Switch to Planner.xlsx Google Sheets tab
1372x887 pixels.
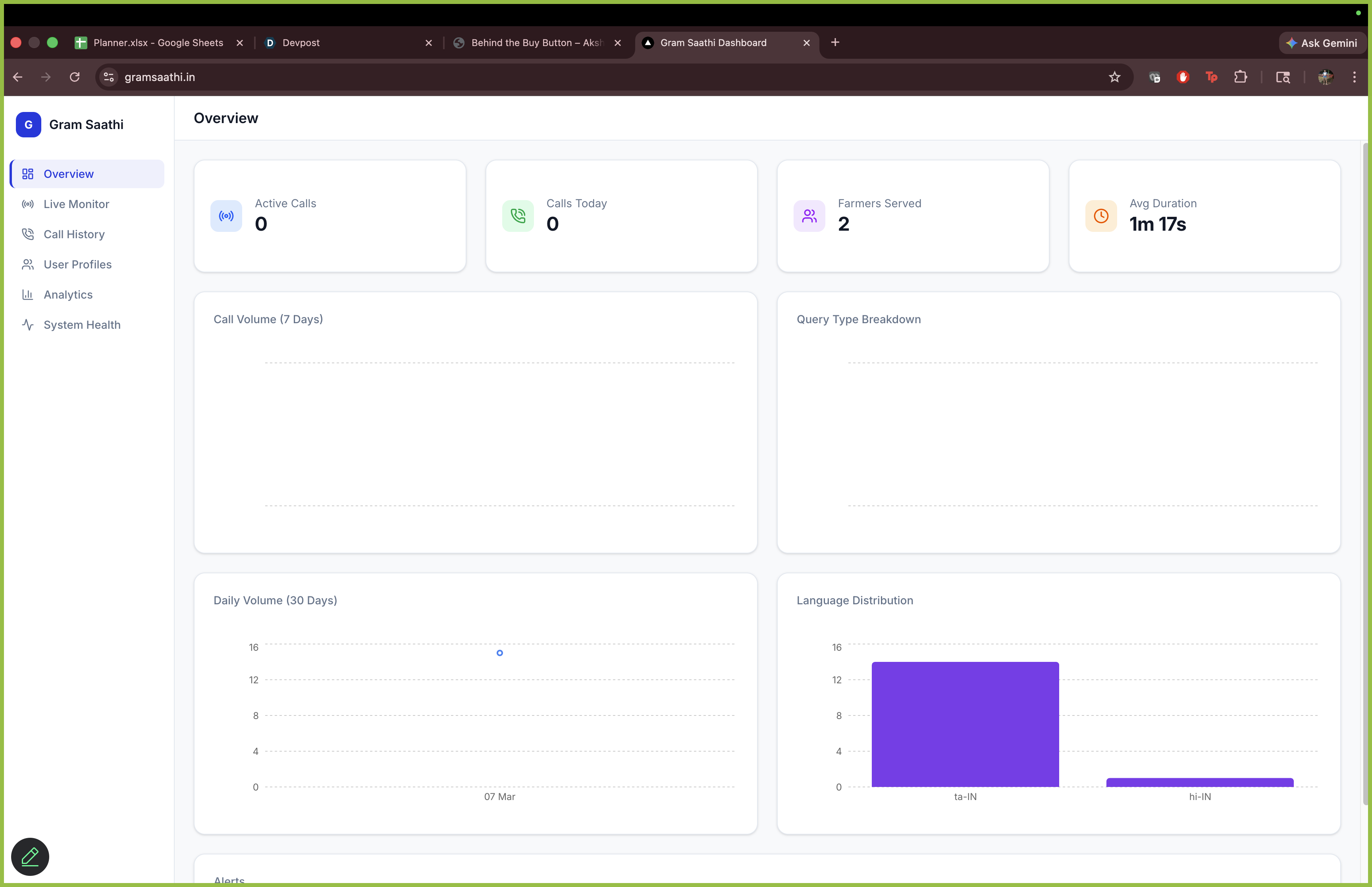(x=158, y=42)
